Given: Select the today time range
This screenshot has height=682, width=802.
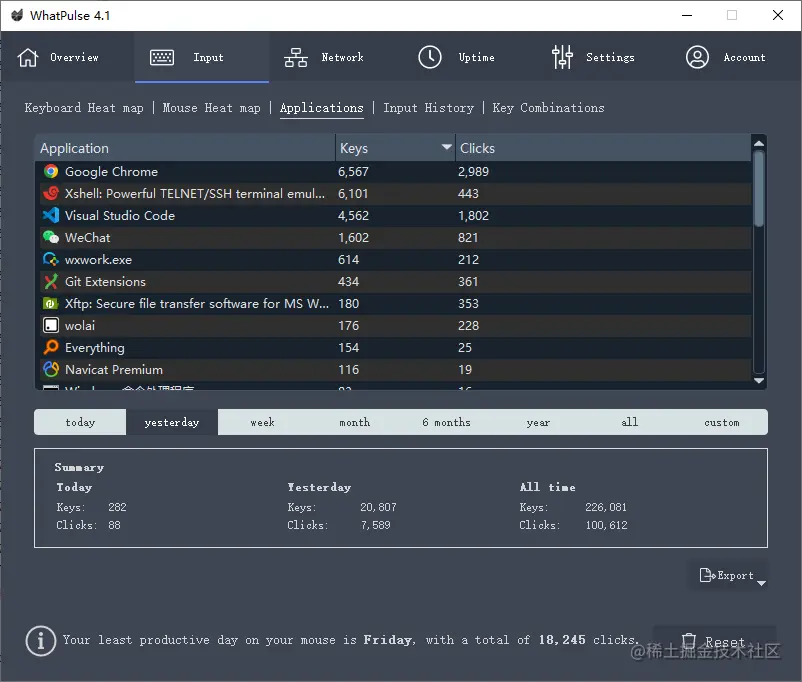Looking at the screenshot, I should (80, 422).
